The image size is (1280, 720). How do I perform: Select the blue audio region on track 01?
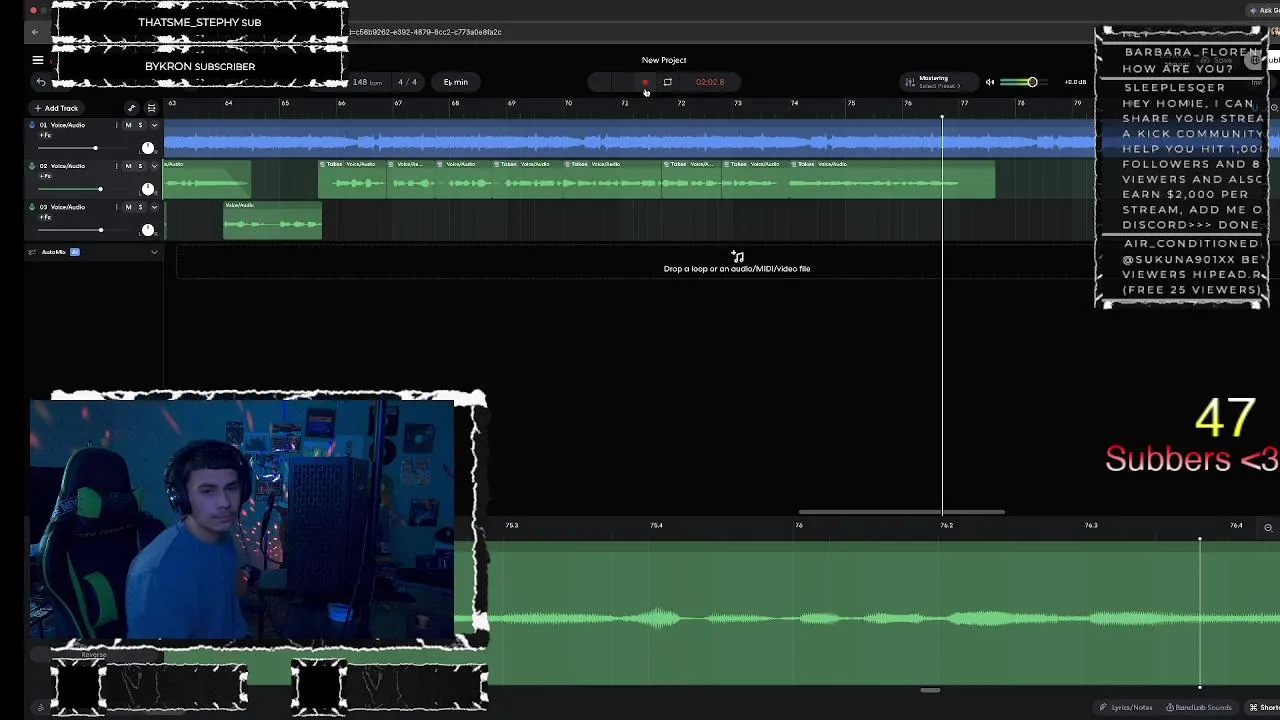pyautogui.click(x=630, y=140)
